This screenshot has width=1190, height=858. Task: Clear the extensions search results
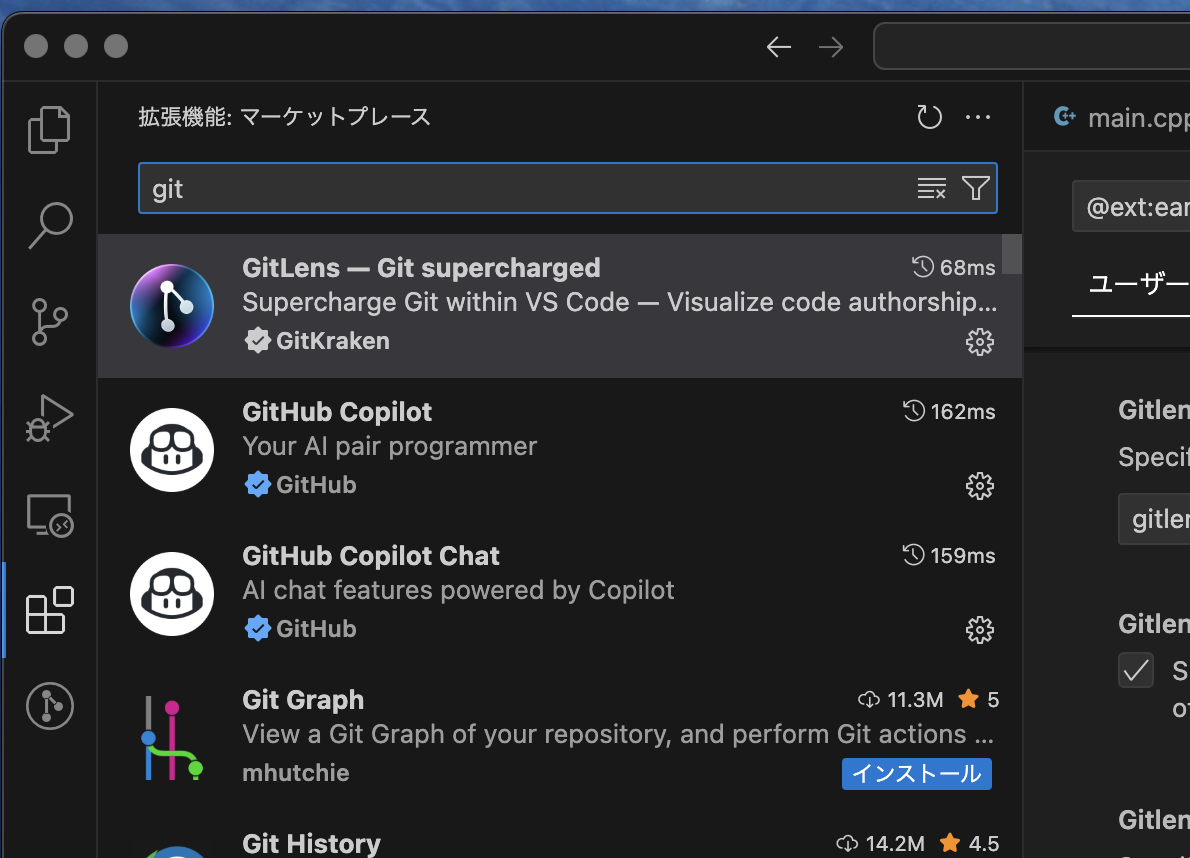(x=931, y=188)
